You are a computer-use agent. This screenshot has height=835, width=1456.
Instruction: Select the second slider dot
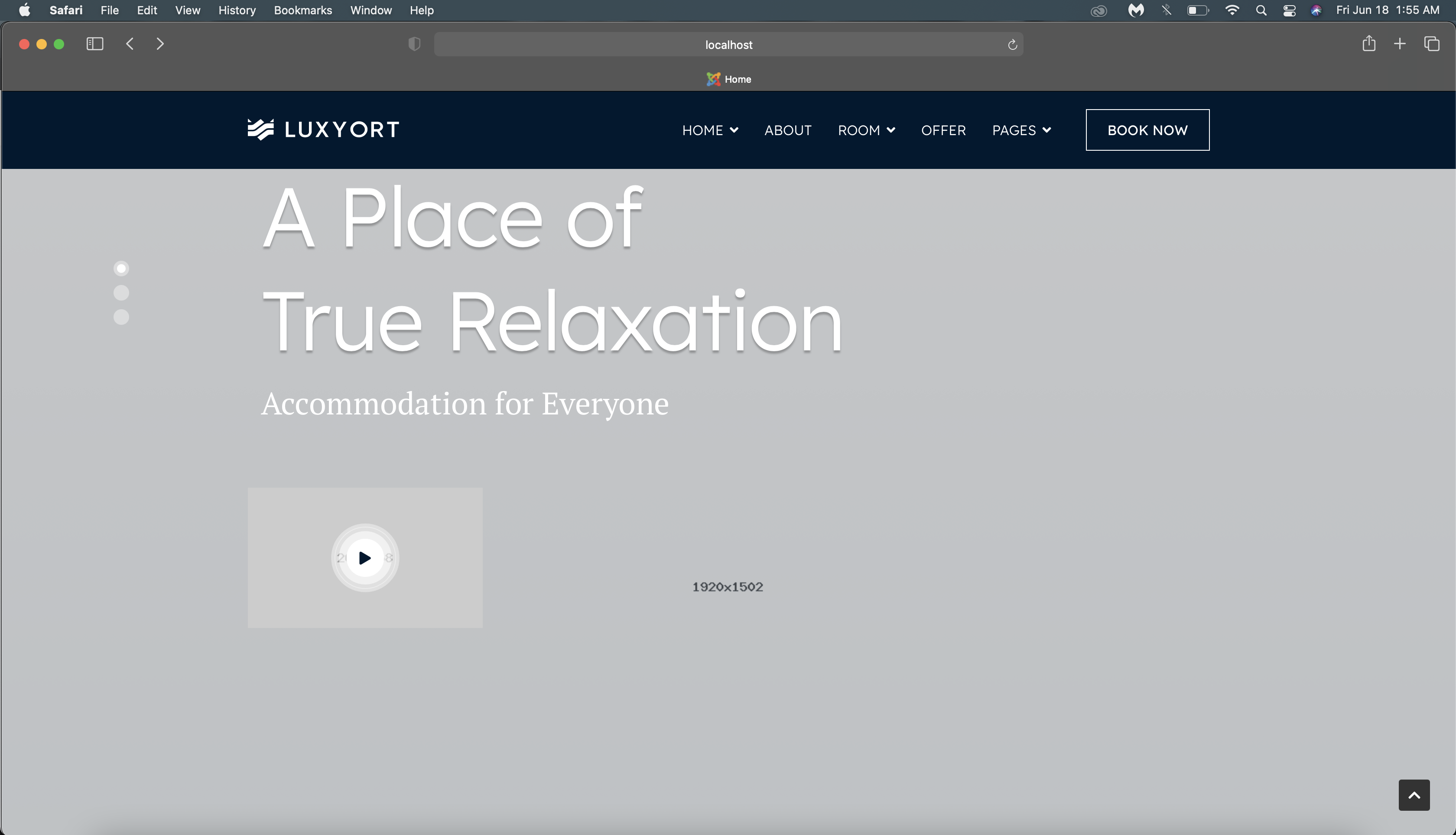click(x=121, y=292)
